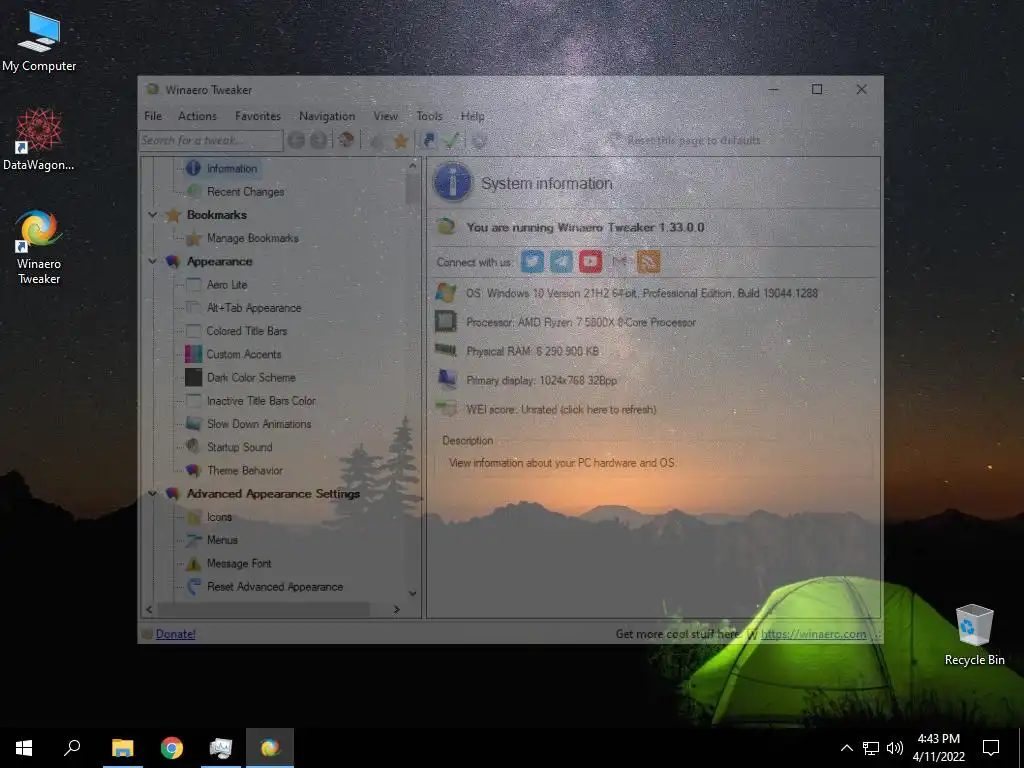Click the Twitter icon under Connect with us
Image resolution: width=1024 pixels, height=768 pixels.
(532, 262)
